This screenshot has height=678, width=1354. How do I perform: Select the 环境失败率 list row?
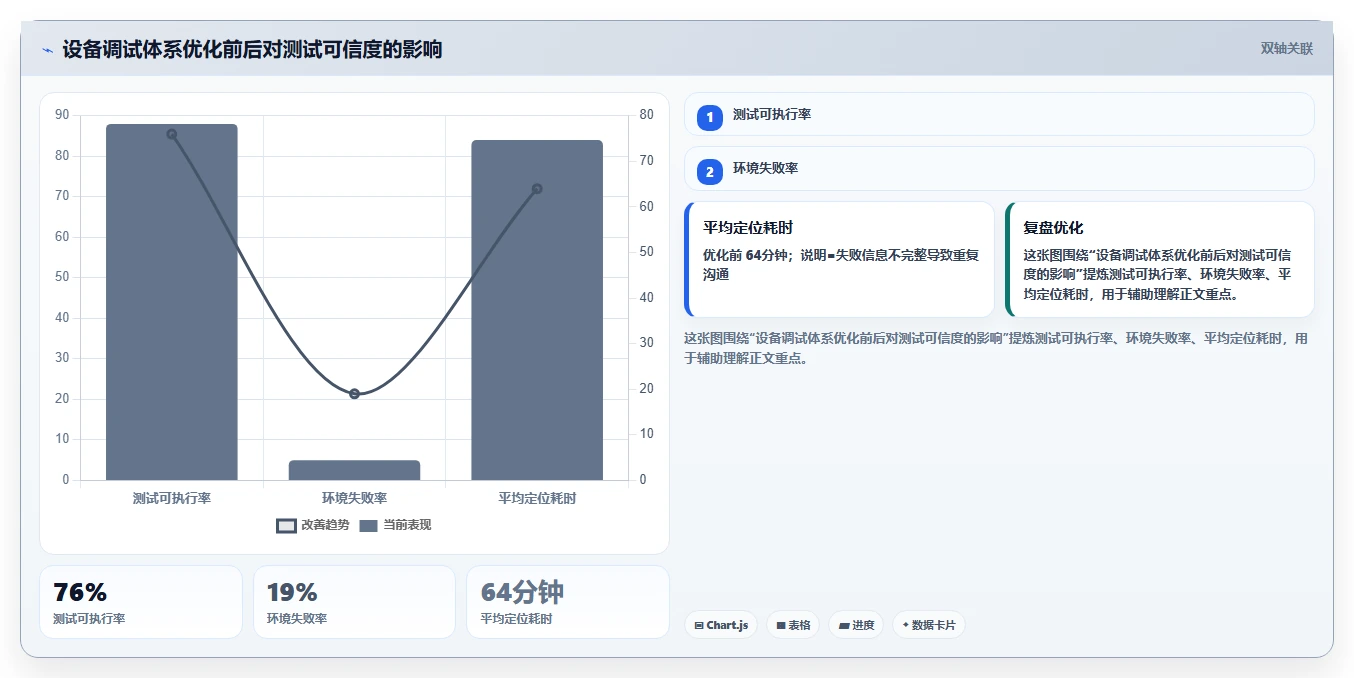[999, 168]
